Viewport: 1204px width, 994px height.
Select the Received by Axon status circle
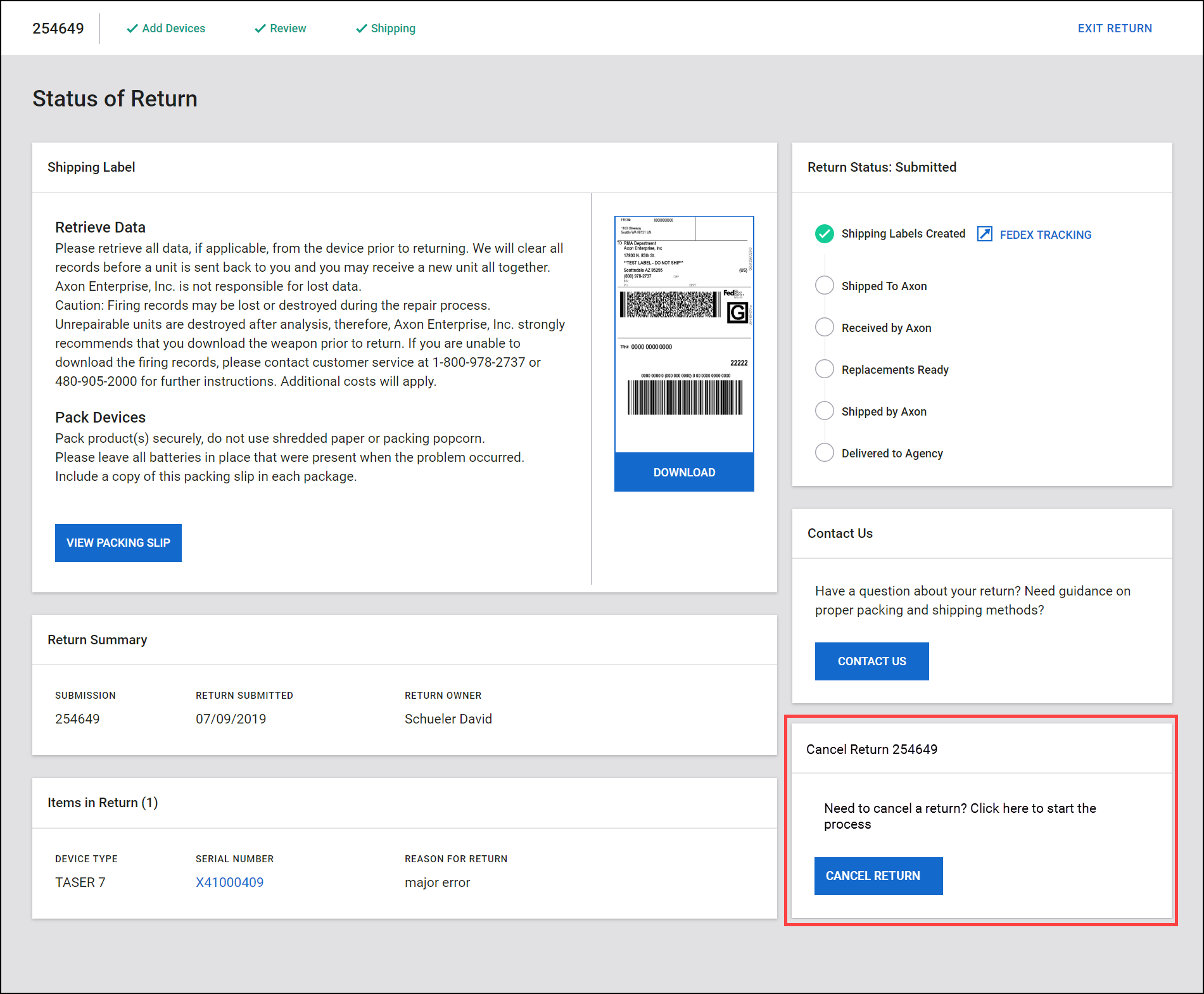824,327
